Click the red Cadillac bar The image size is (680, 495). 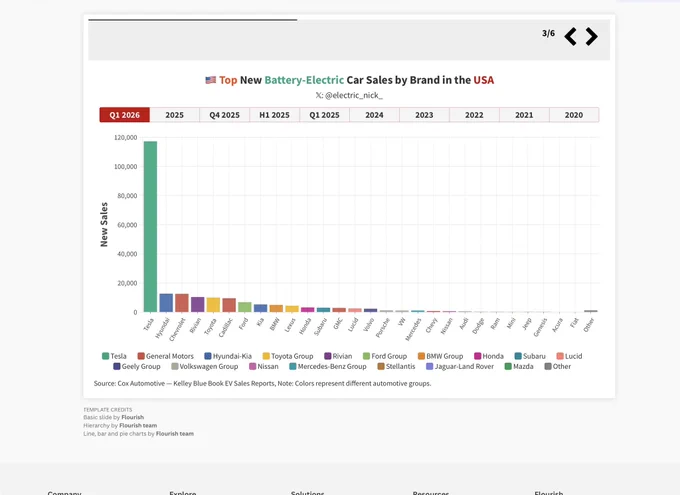pos(229,305)
